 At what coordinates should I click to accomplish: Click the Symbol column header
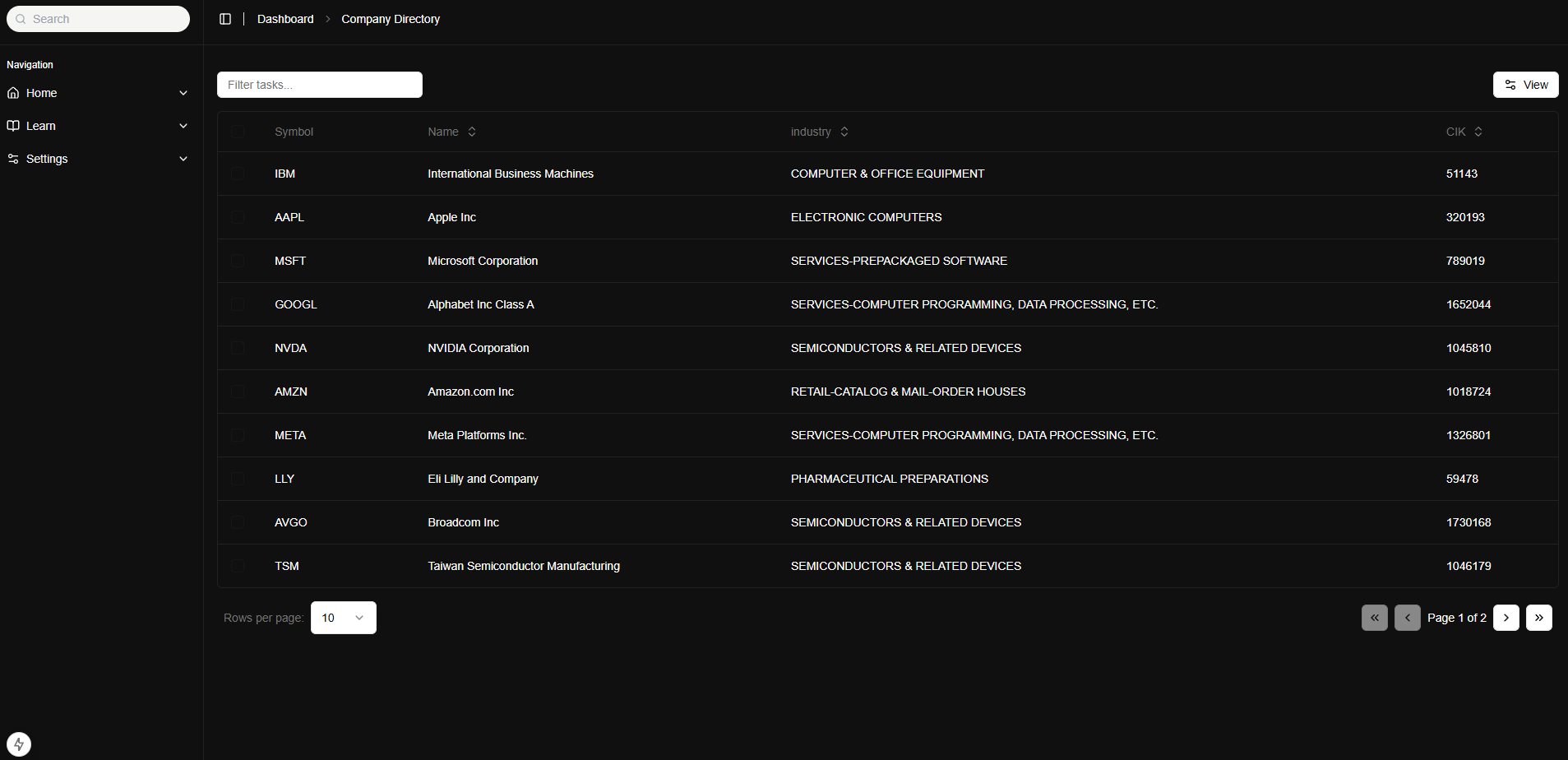294,132
